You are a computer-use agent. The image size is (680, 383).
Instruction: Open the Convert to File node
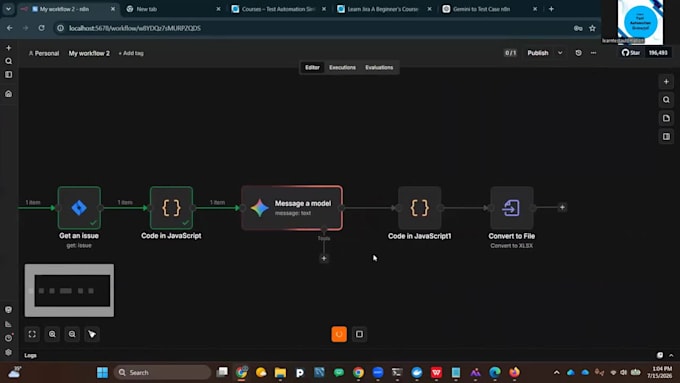point(512,208)
